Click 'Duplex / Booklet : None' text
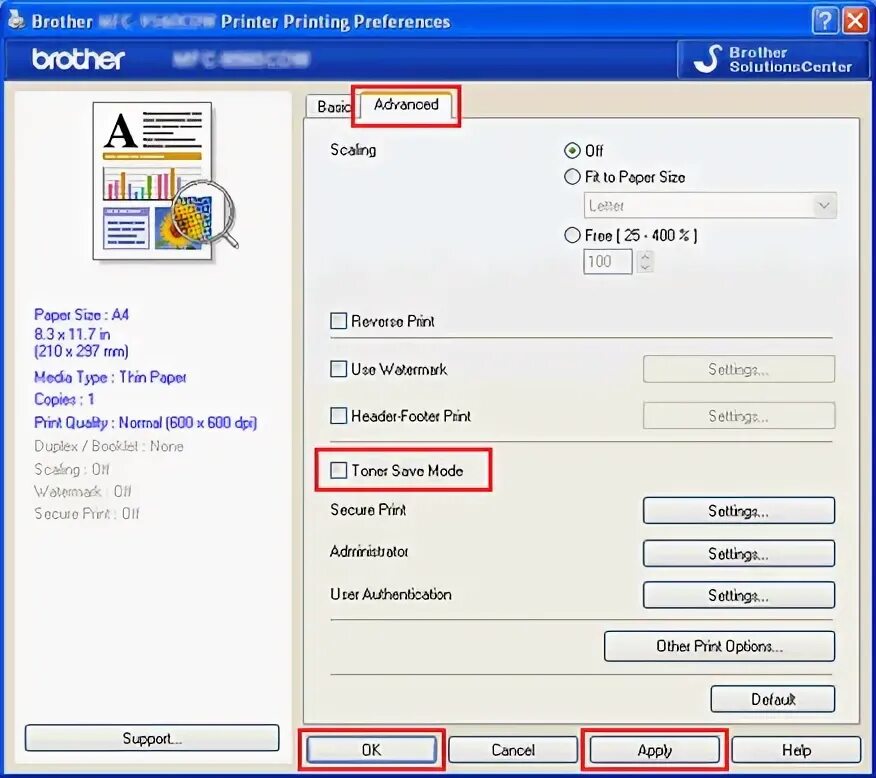Image resolution: width=876 pixels, height=778 pixels. pyautogui.click(x=109, y=446)
